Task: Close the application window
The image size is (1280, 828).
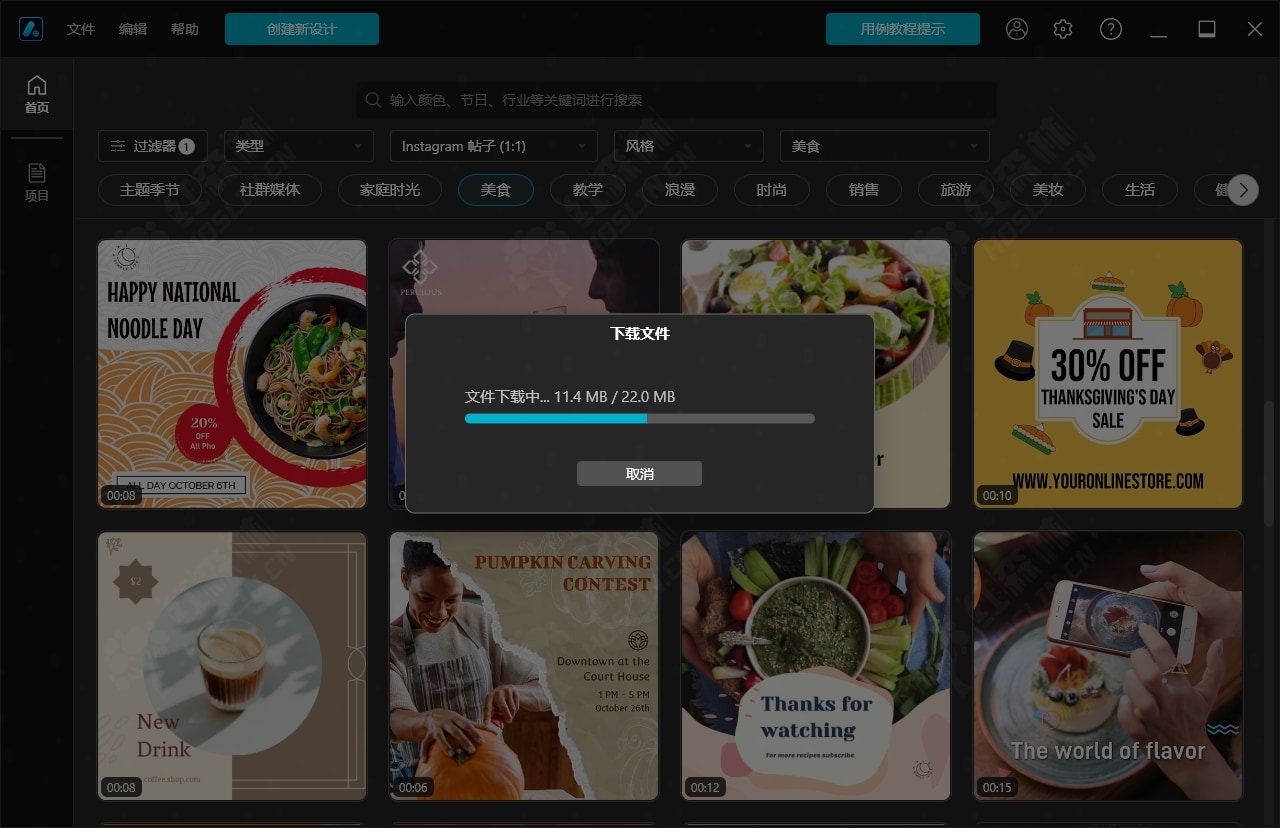Action: point(1255,29)
